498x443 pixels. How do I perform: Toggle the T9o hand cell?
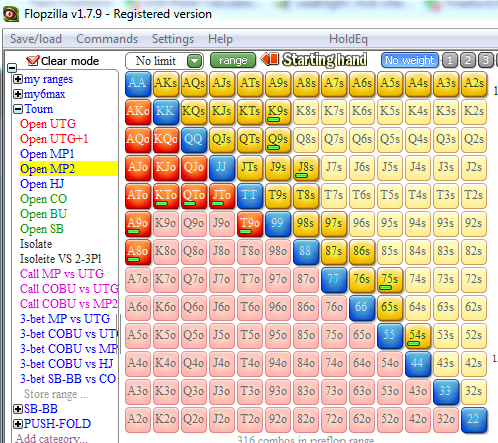coord(250,223)
